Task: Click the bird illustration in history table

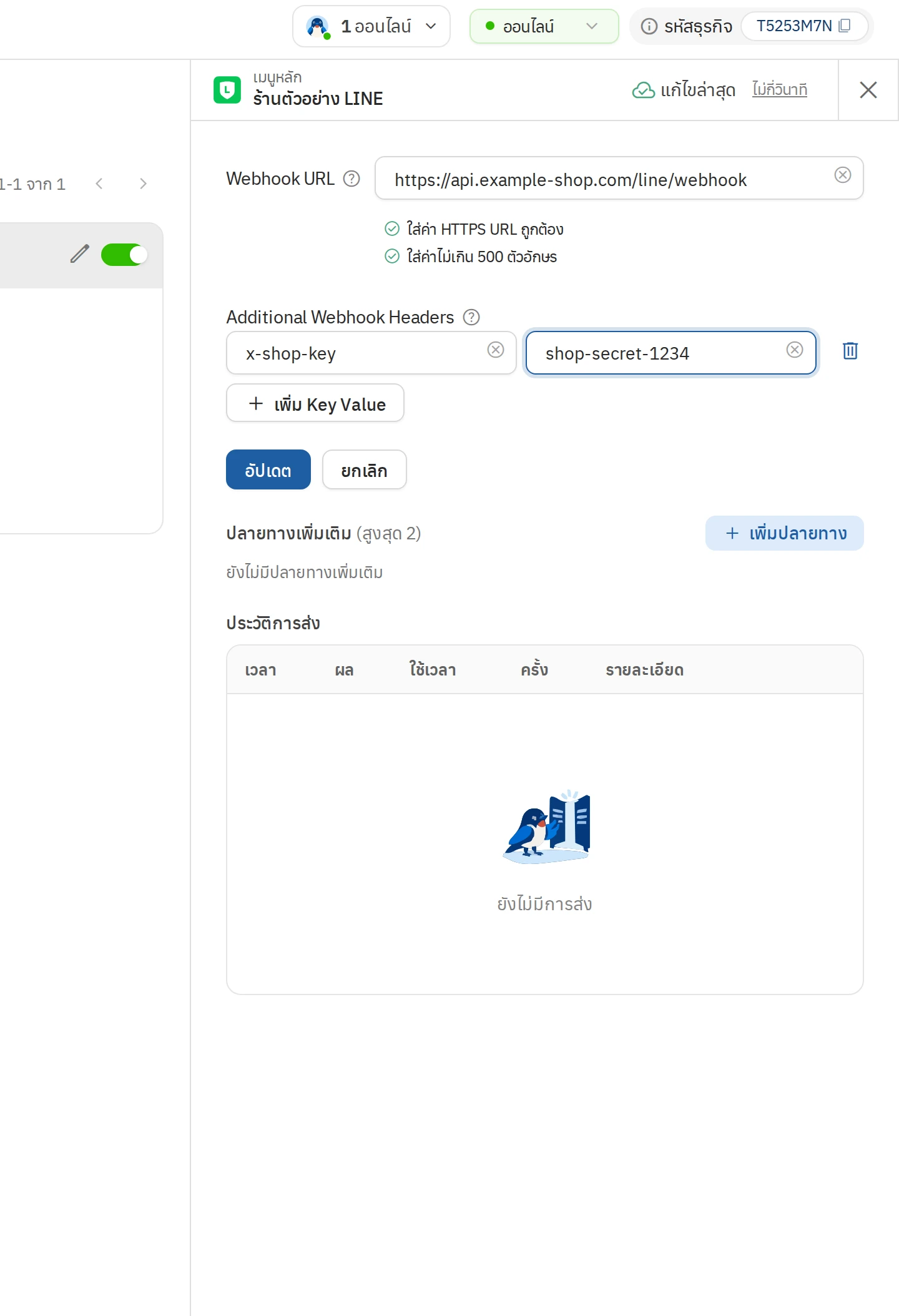Action: [546, 827]
